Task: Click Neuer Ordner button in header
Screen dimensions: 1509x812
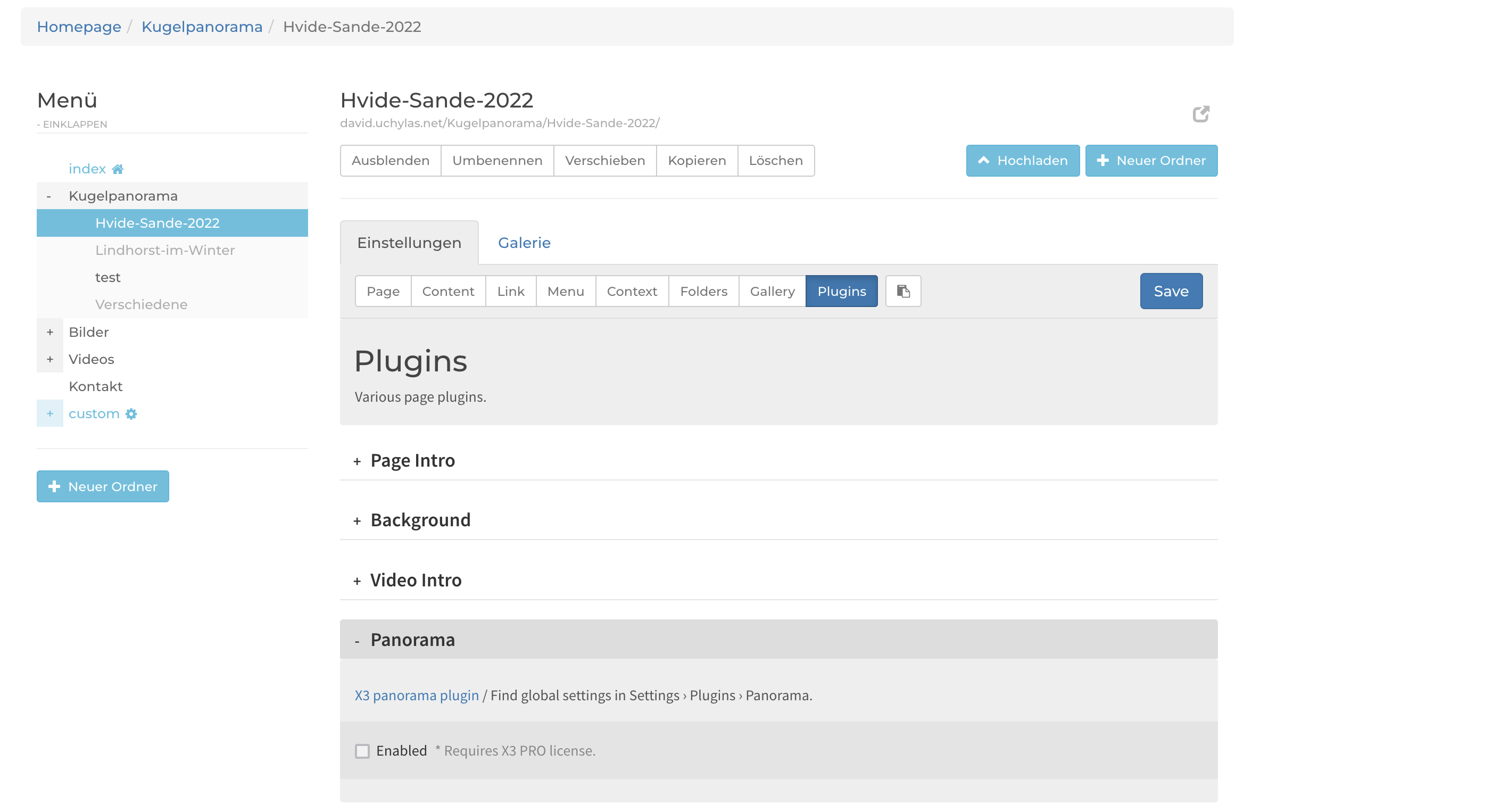Action: click(x=1151, y=161)
